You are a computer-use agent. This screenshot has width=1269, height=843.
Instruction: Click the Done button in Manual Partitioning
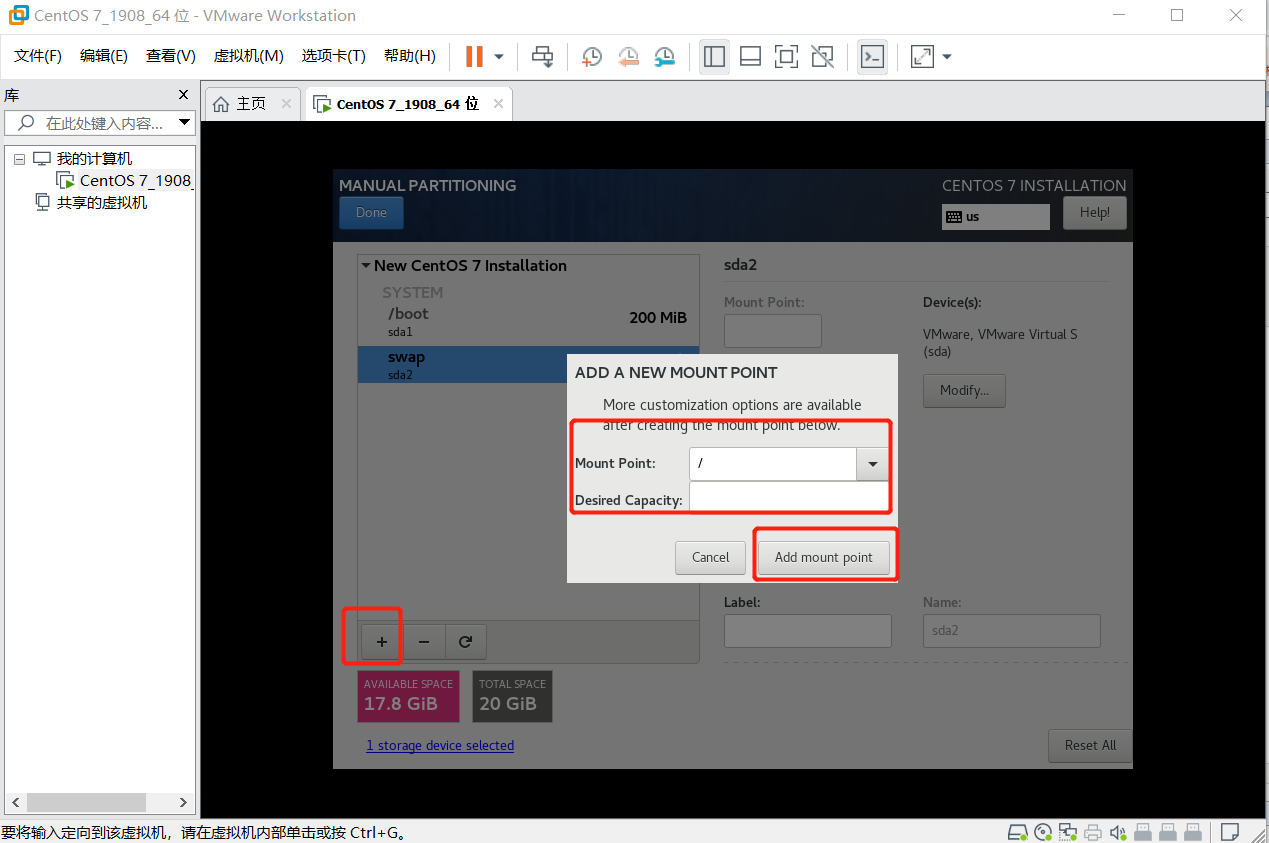pyautogui.click(x=371, y=213)
